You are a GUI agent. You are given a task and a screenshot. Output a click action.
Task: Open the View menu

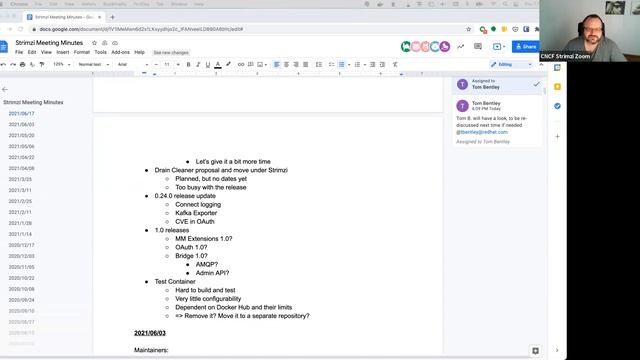(x=46, y=52)
